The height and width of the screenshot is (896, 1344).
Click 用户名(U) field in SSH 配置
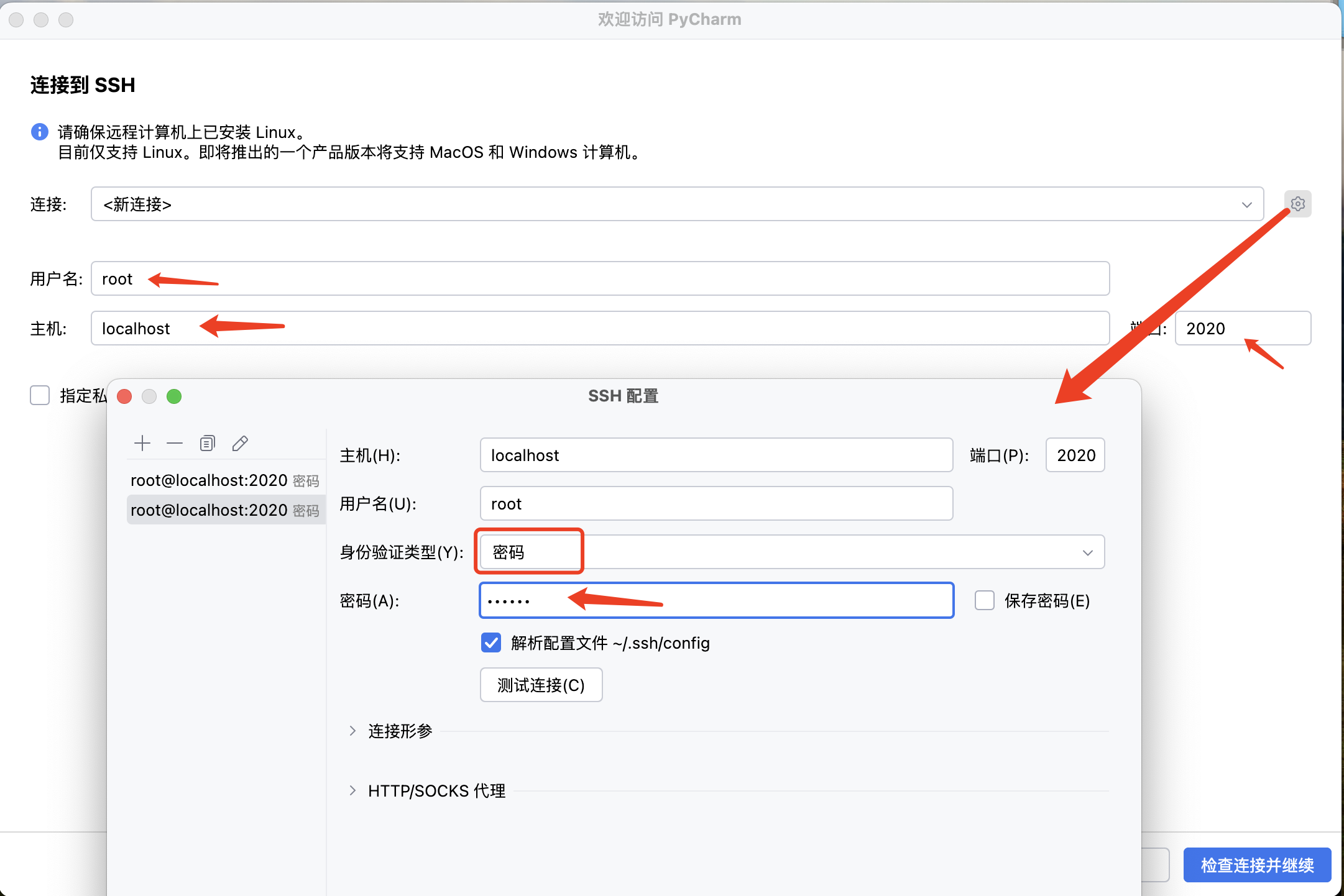[x=716, y=503]
